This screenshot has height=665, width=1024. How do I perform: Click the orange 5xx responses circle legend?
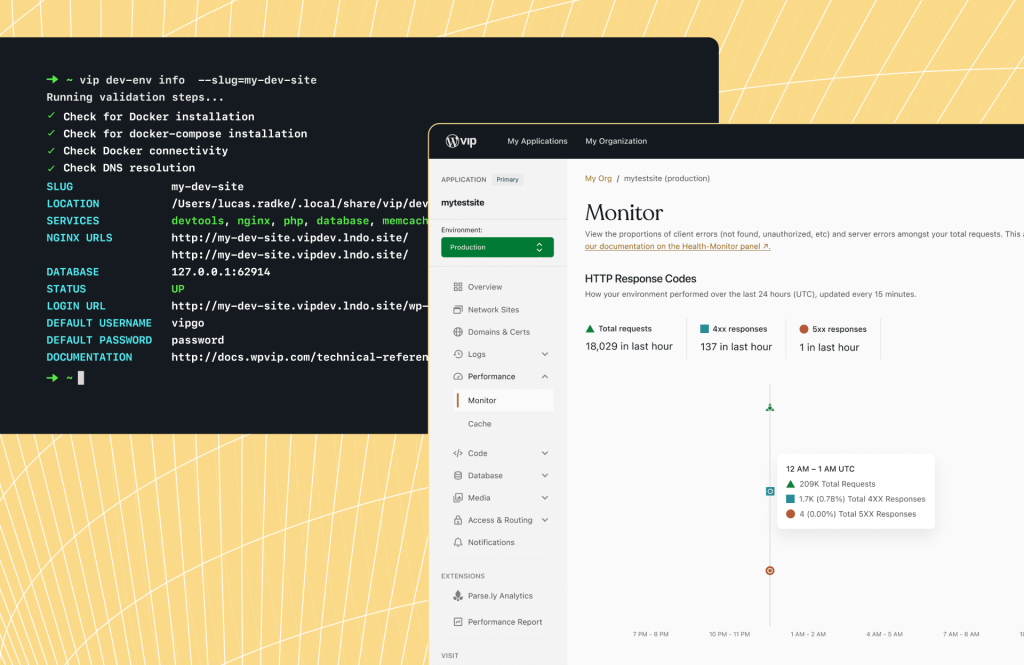[x=804, y=329]
